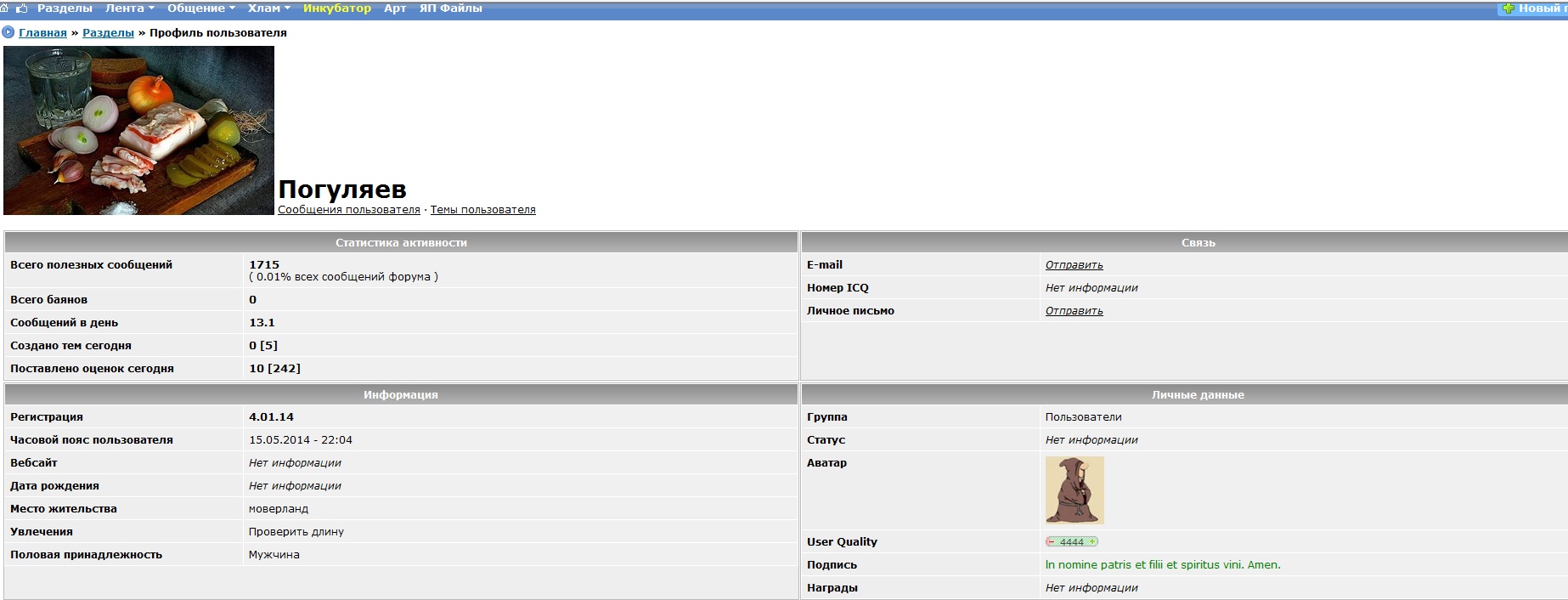The width and height of the screenshot is (1568, 600).
Task: Click Нет информации in Номер ICQ row
Action: [x=1091, y=288]
